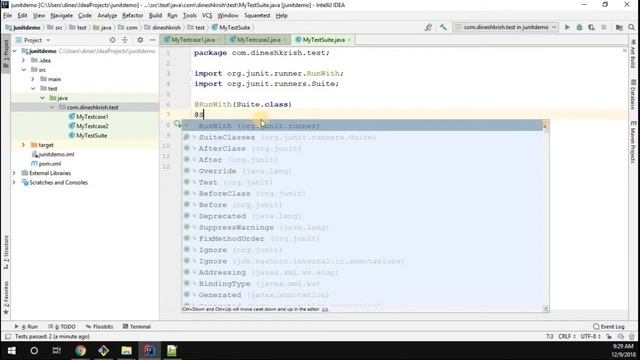Open the Run tool window button

26,327
